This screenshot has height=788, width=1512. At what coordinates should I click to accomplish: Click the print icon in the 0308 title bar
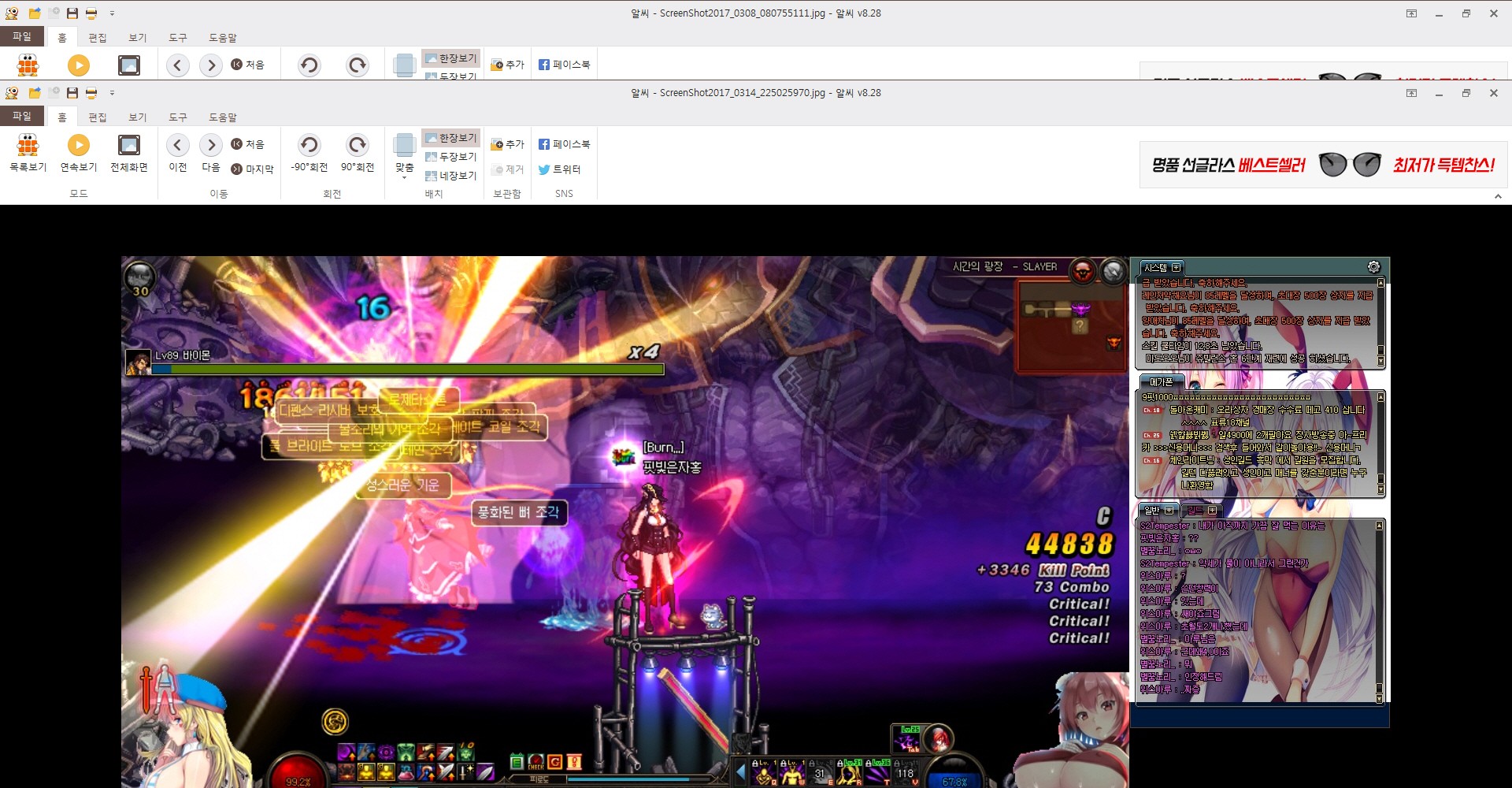91,13
